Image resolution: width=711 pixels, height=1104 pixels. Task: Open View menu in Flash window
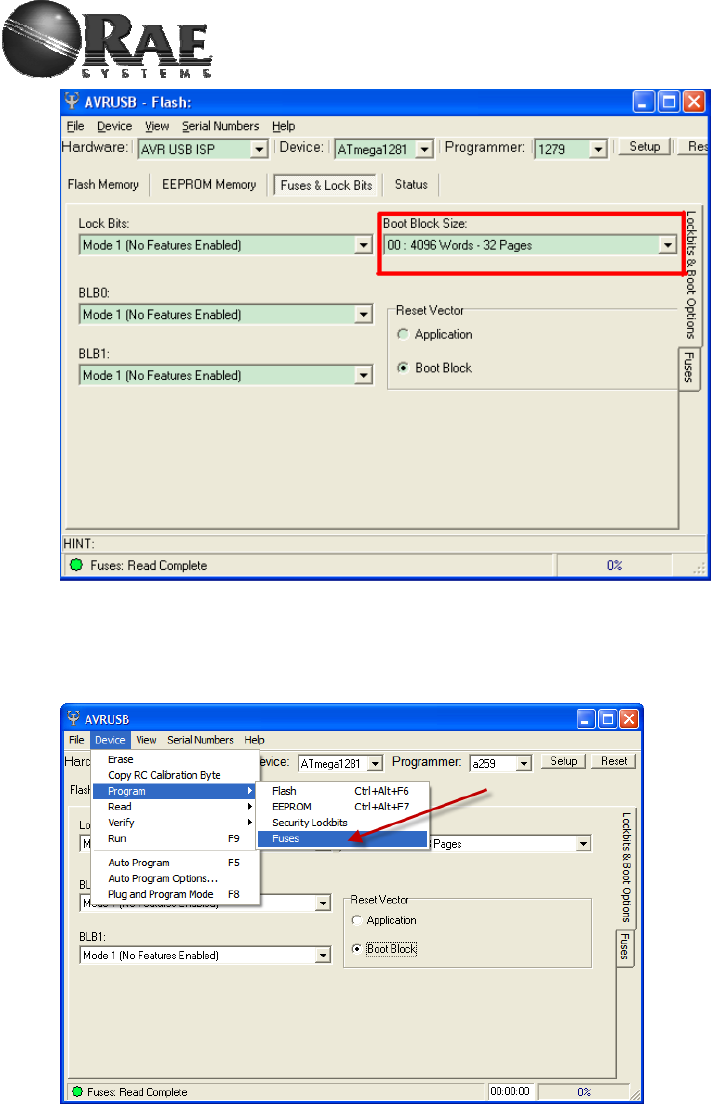coord(157,126)
